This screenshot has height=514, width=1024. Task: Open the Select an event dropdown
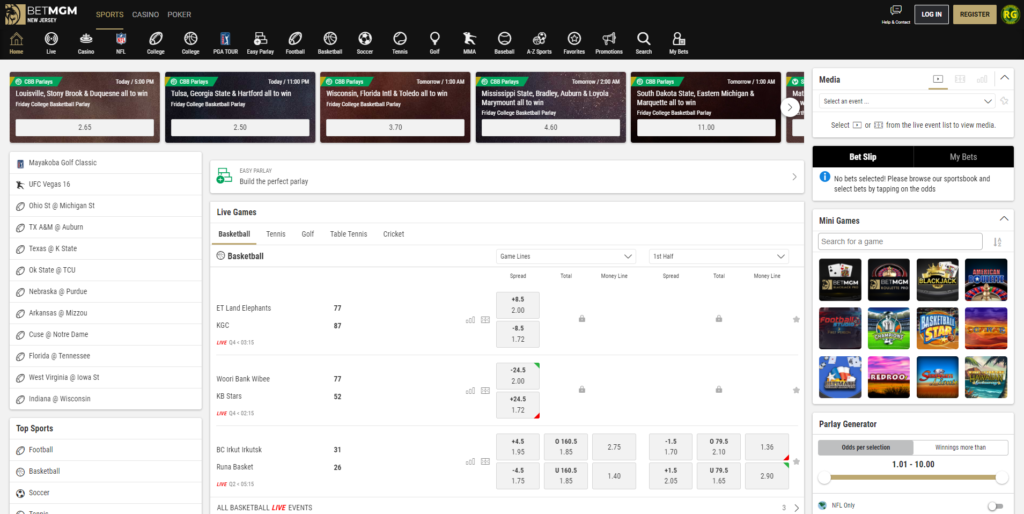tap(907, 101)
